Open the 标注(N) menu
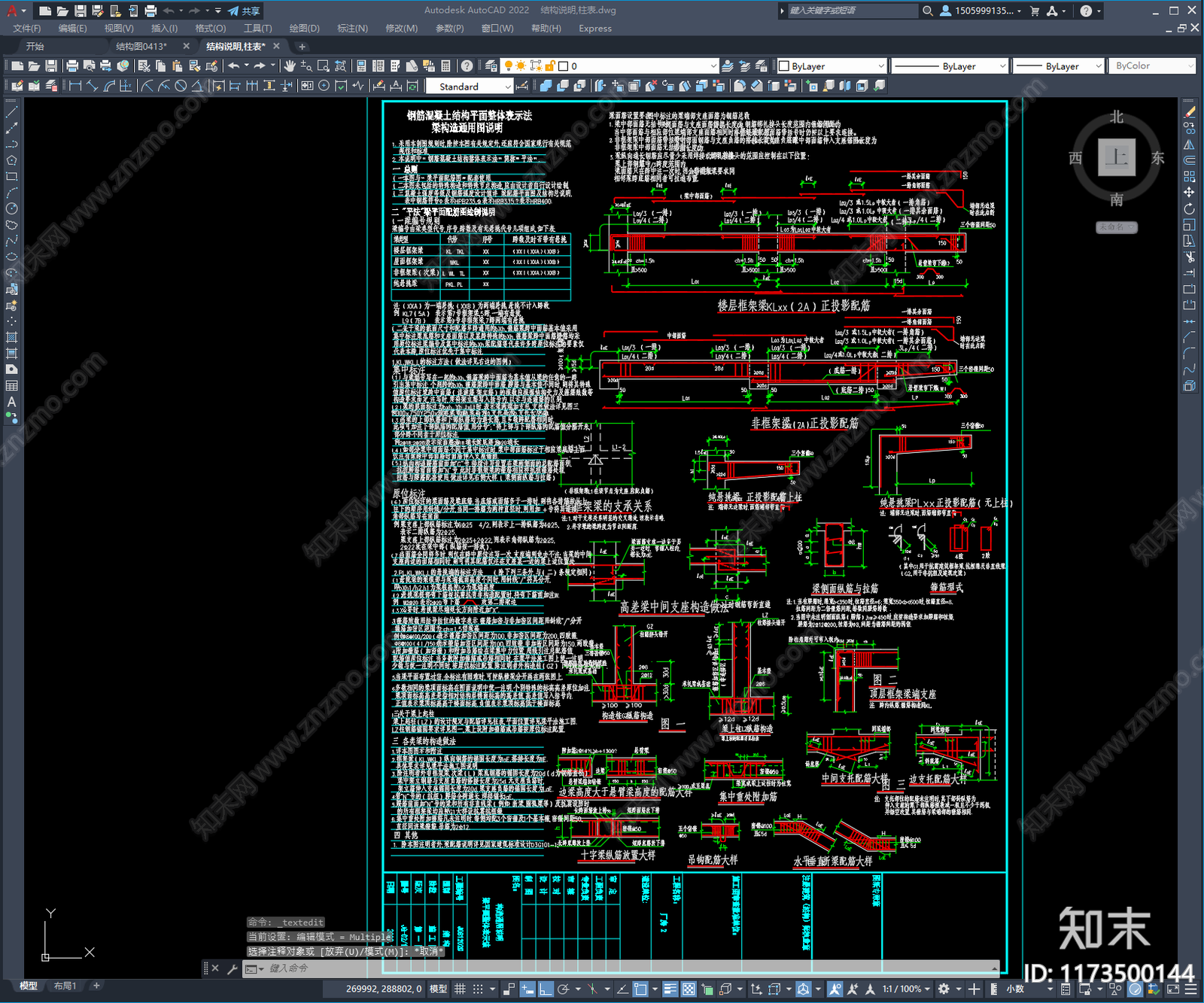This screenshot has width=1204, height=1003. tap(352, 29)
